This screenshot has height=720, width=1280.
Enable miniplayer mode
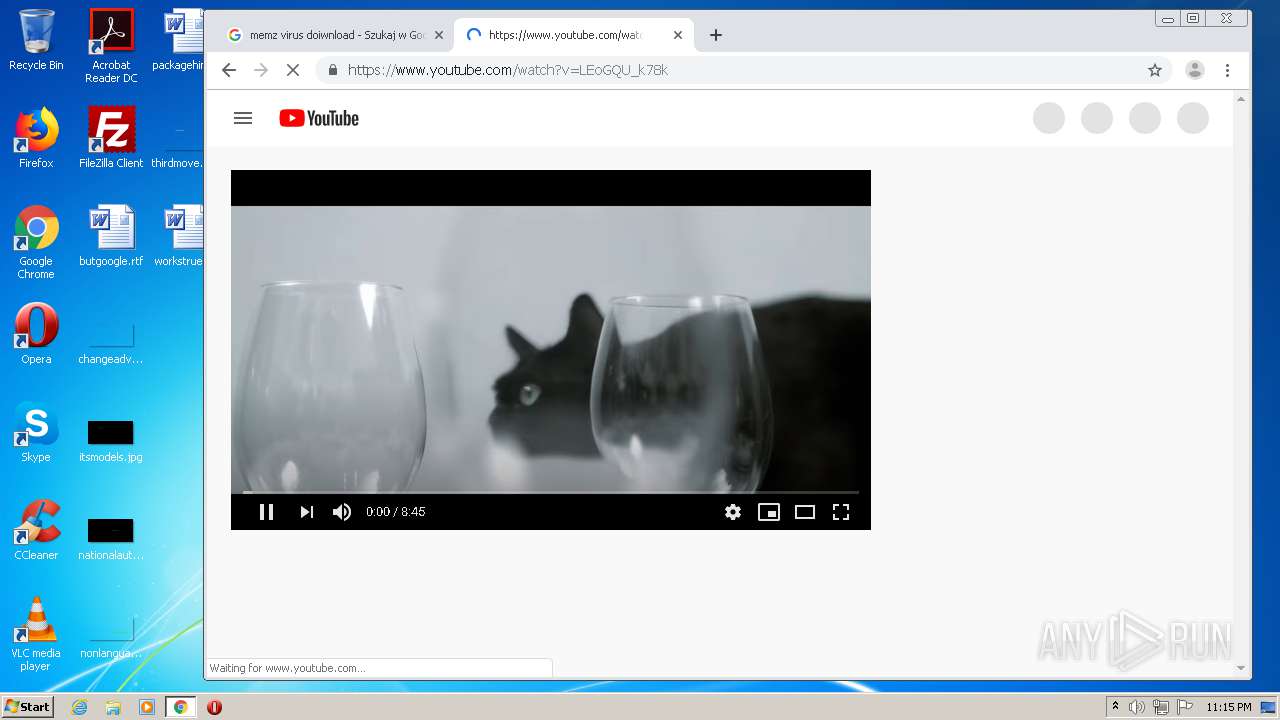769,512
